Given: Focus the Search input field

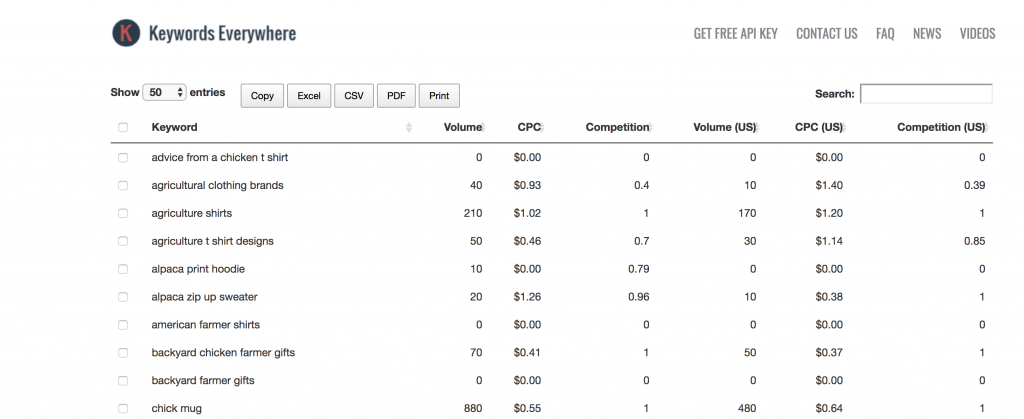Looking at the screenshot, I should [926, 93].
